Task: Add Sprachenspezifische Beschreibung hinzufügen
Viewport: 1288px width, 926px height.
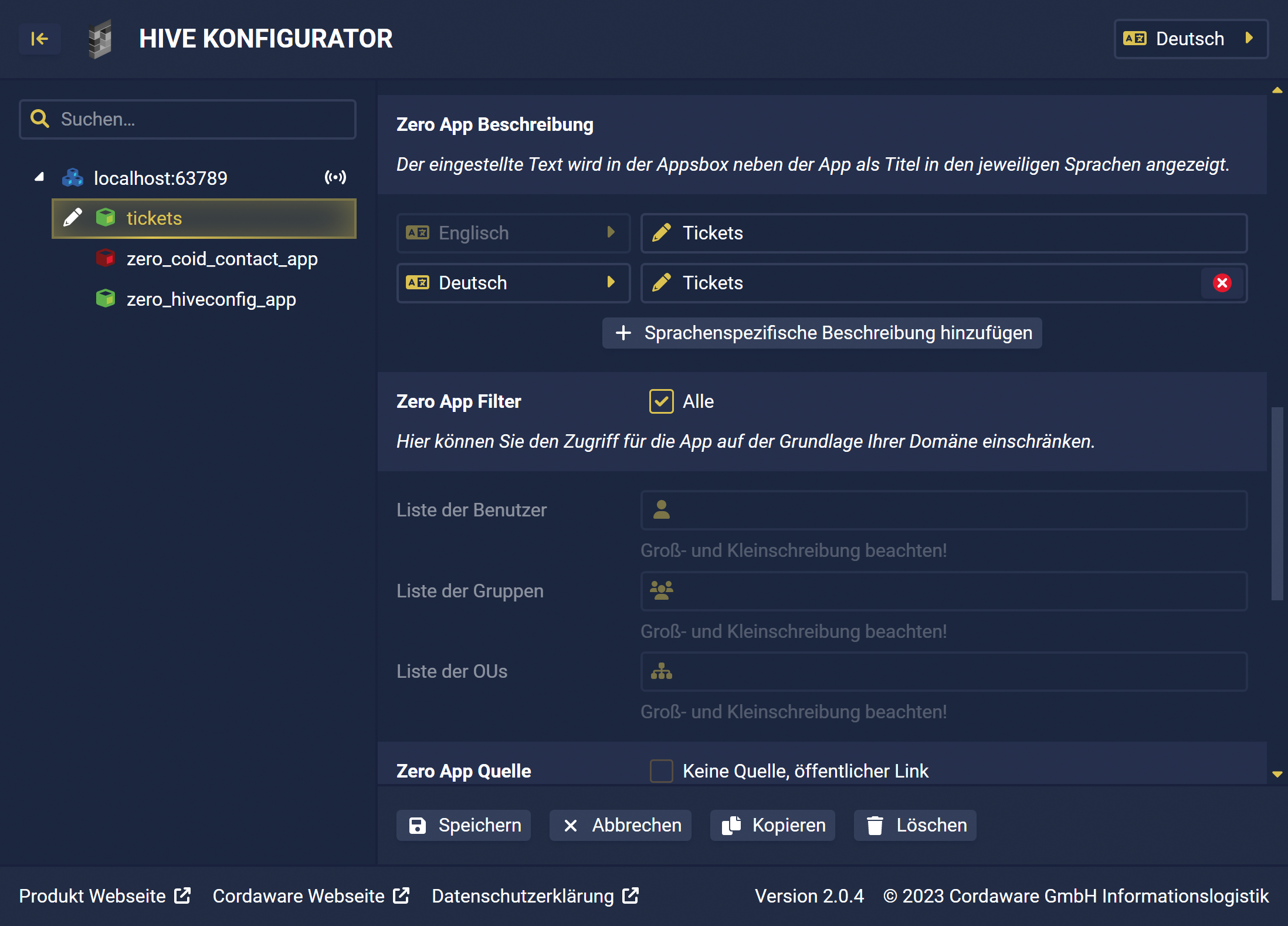Action: 822,333
